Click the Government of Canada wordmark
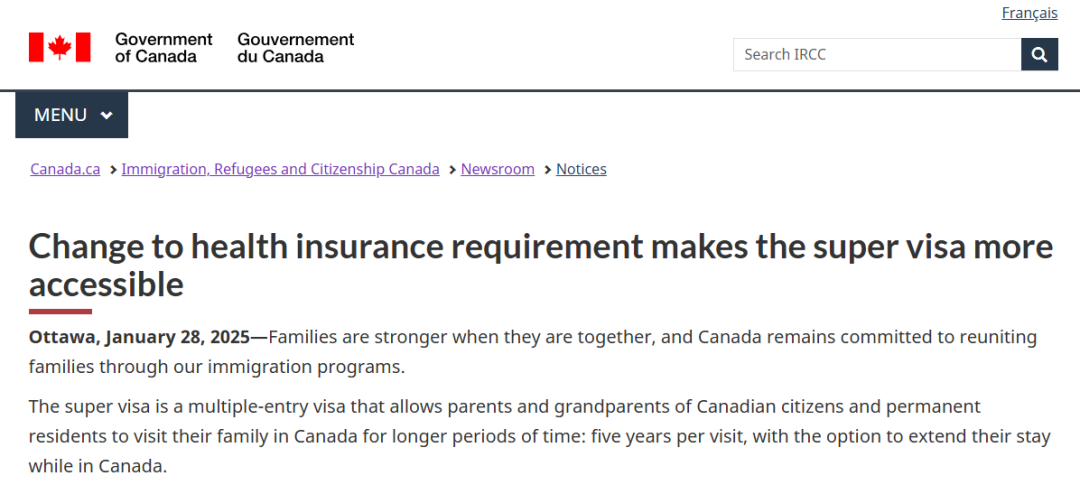Image resolution: width=1080 pixels, height=485 pixels. (x=164, y=48)
